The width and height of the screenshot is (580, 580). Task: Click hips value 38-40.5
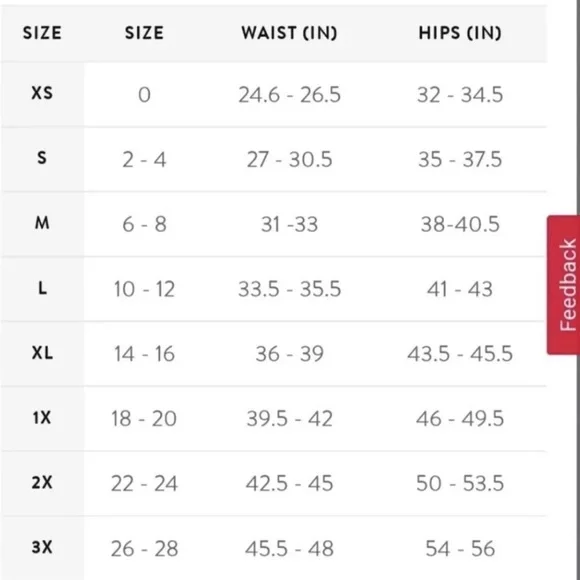point(460,224)
